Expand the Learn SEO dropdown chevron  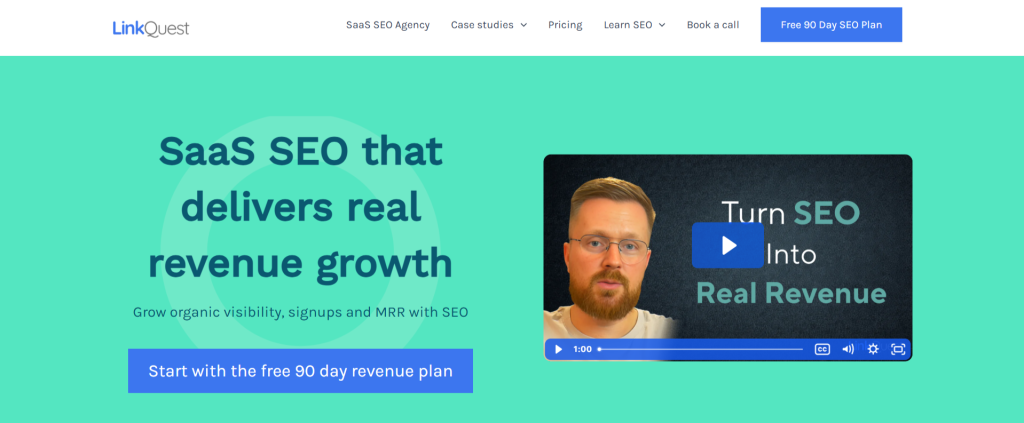pos(662,25)
